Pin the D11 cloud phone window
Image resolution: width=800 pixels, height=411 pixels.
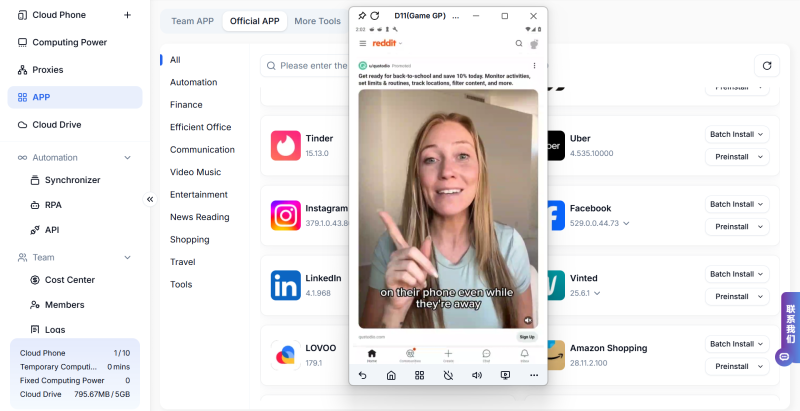click(362, 16)
